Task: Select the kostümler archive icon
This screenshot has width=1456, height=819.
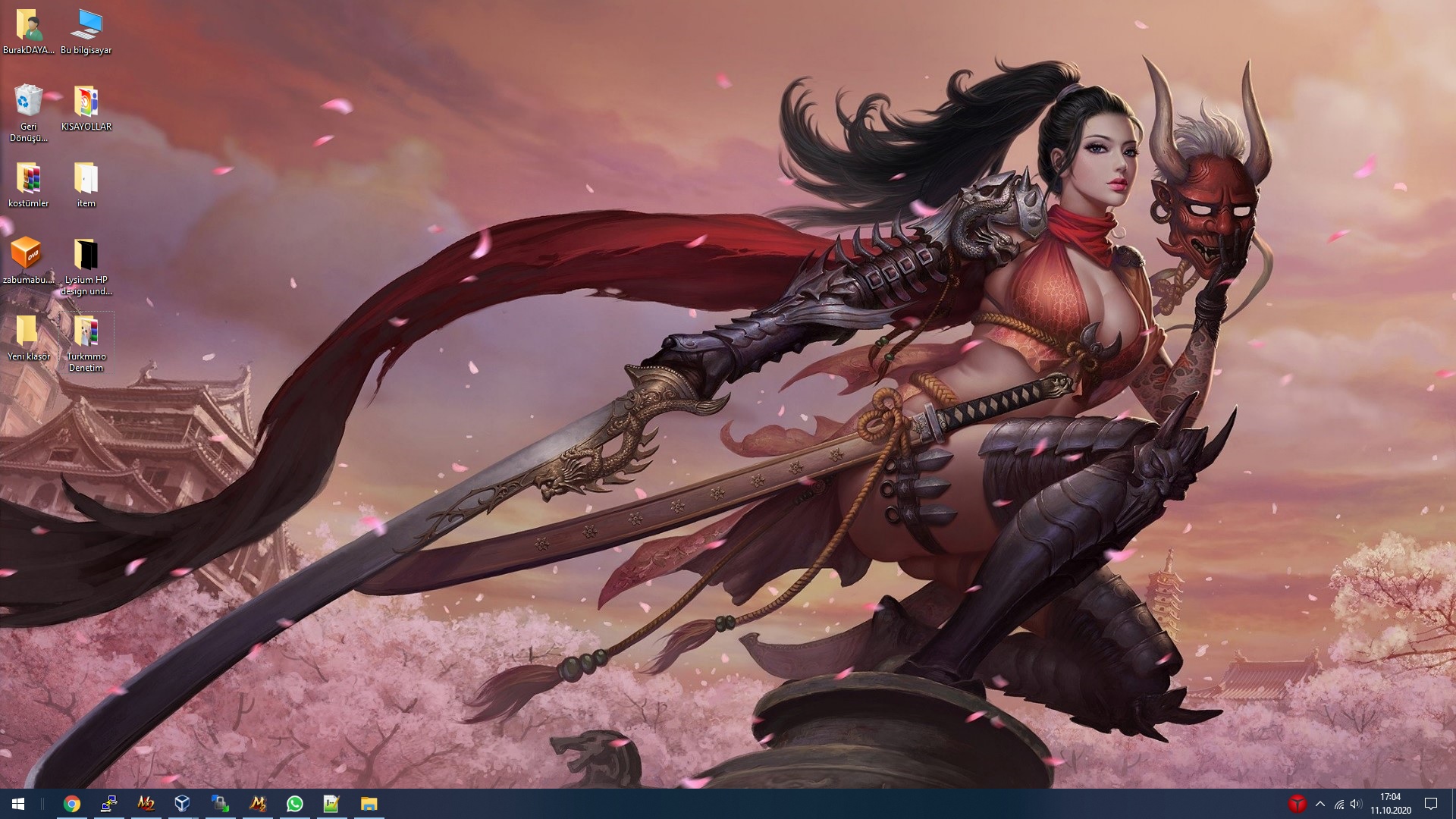Action: point(29,180)
